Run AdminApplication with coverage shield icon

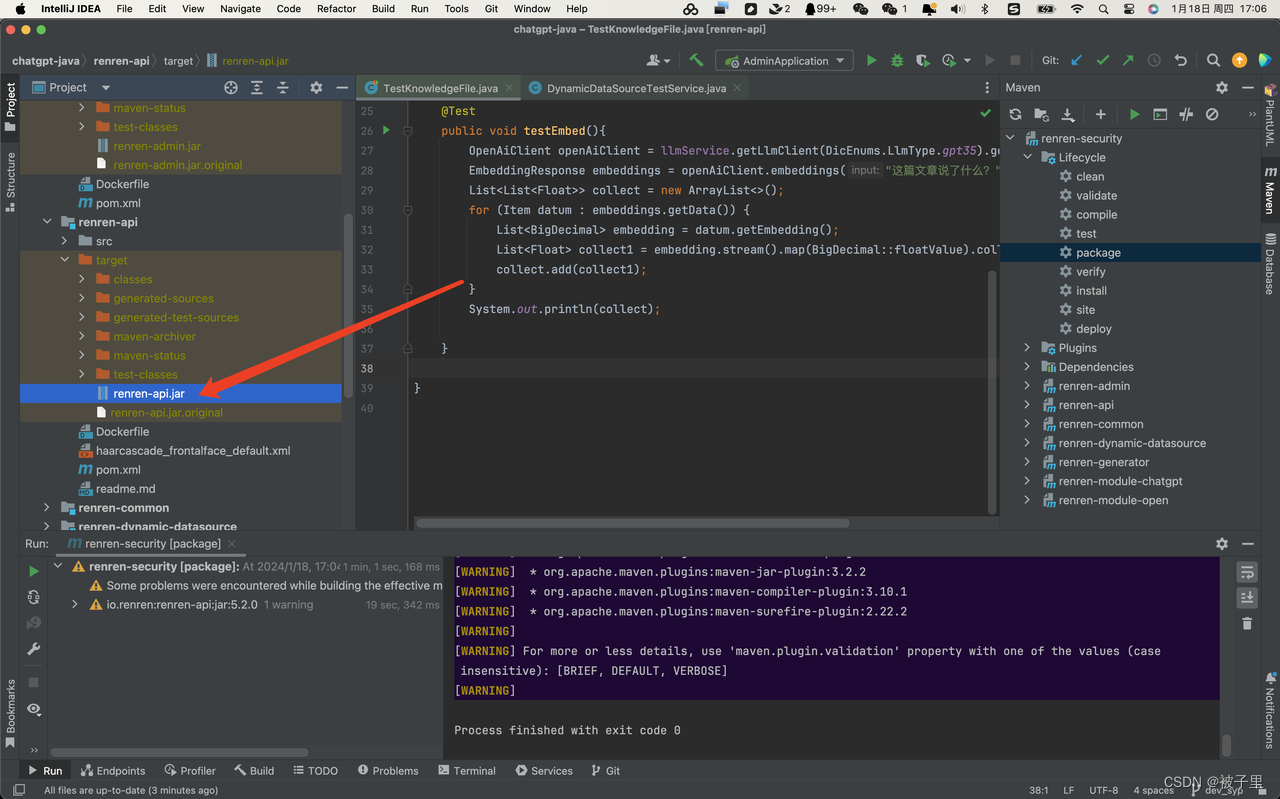pos(922,60)
